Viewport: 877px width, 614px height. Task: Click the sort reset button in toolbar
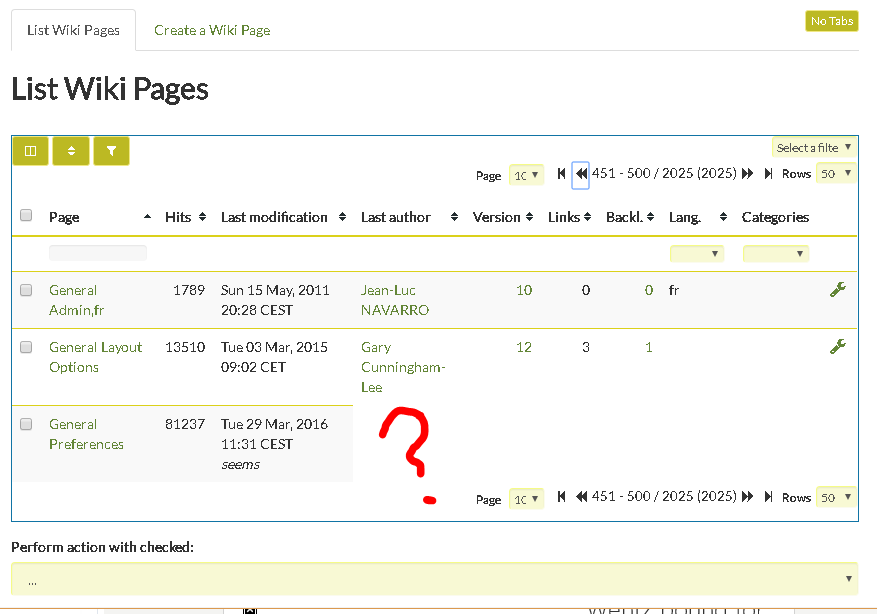click(x=71, y=151)
